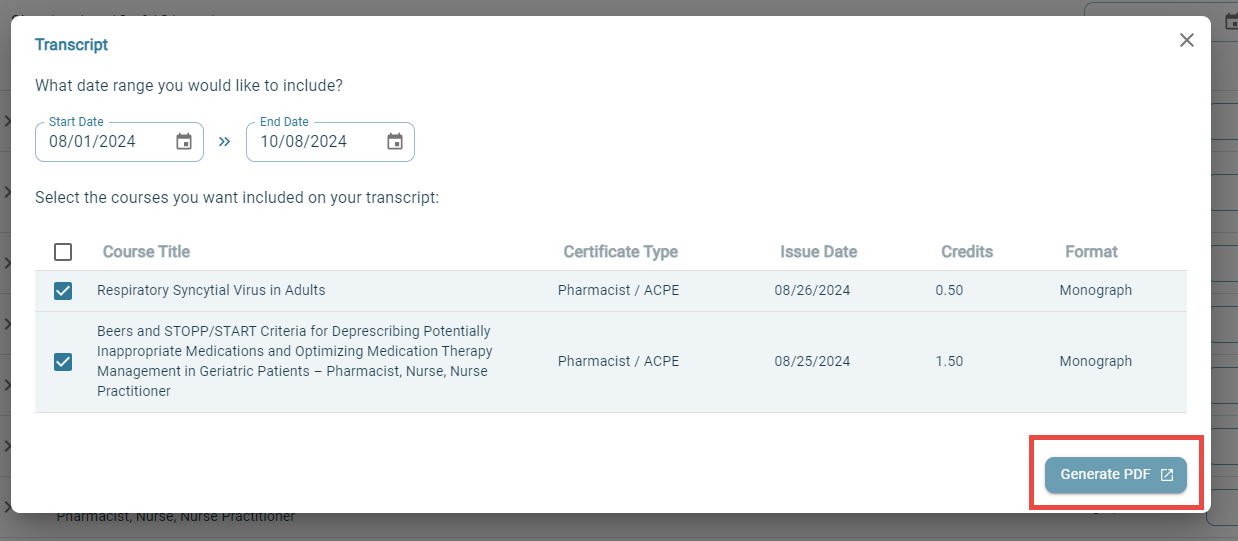Open the End Date calendar picker icon
Viewport: 1238px width, 541px height.
tap(395, 141)
